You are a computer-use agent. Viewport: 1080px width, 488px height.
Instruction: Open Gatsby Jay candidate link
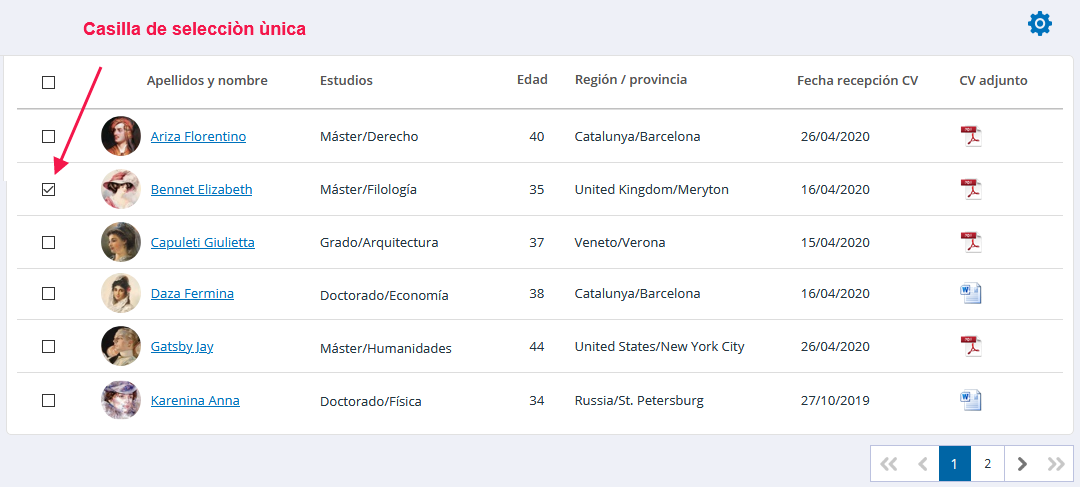click(182, 346)
